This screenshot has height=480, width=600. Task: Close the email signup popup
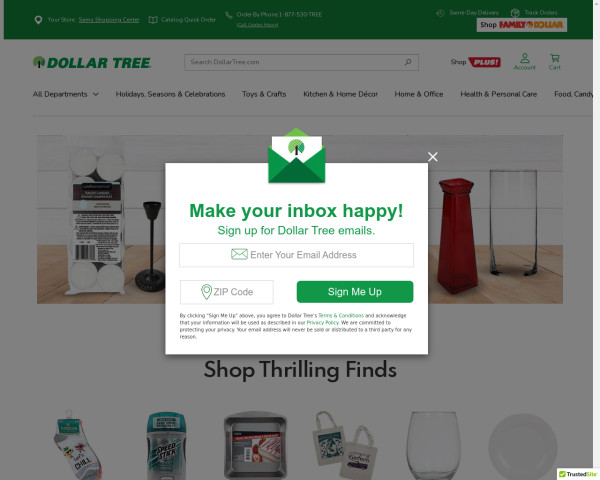(432, 157)
